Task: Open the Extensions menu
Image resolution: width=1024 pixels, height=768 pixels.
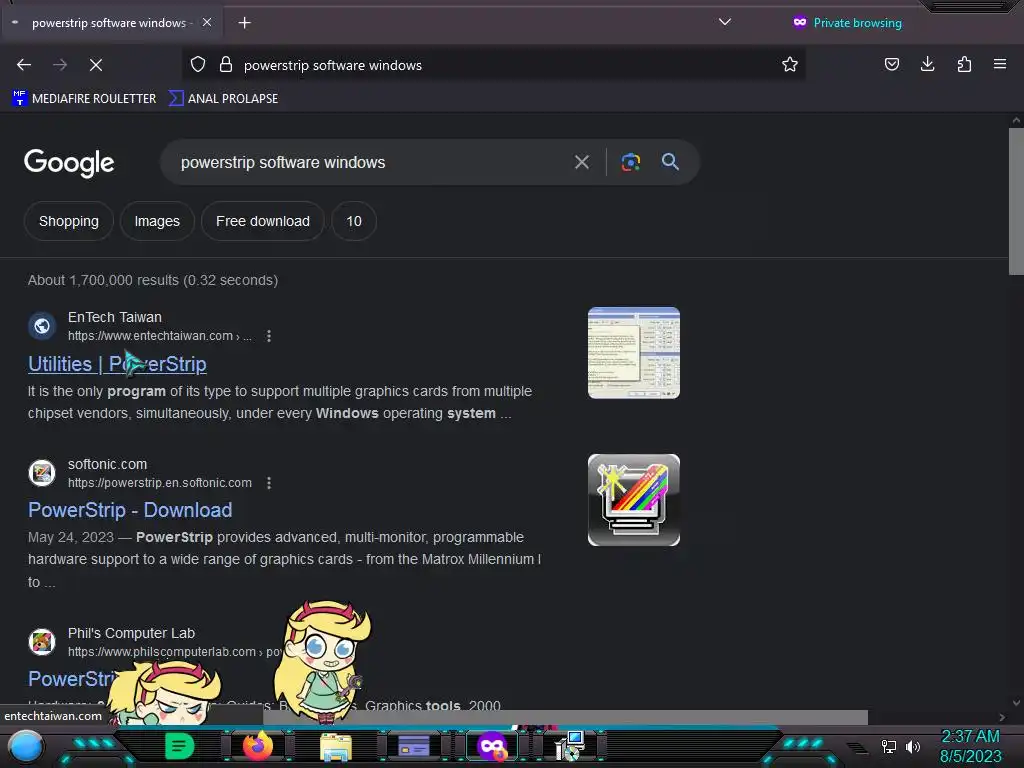Action: [964, 64]
